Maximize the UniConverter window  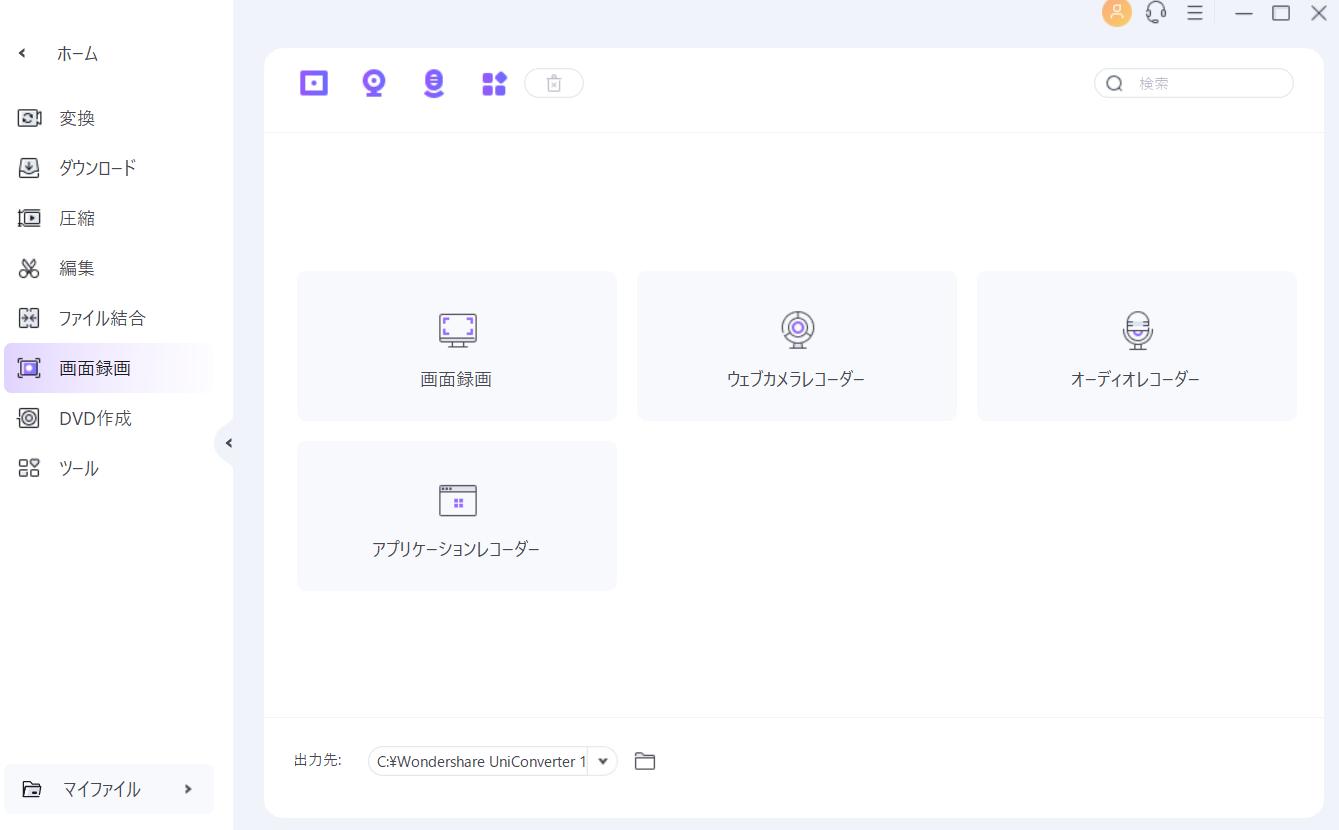[1281, 13]
